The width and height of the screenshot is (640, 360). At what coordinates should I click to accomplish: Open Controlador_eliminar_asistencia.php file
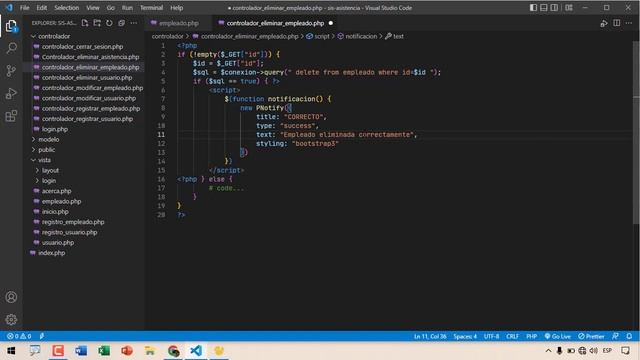[x=91, y=57]
